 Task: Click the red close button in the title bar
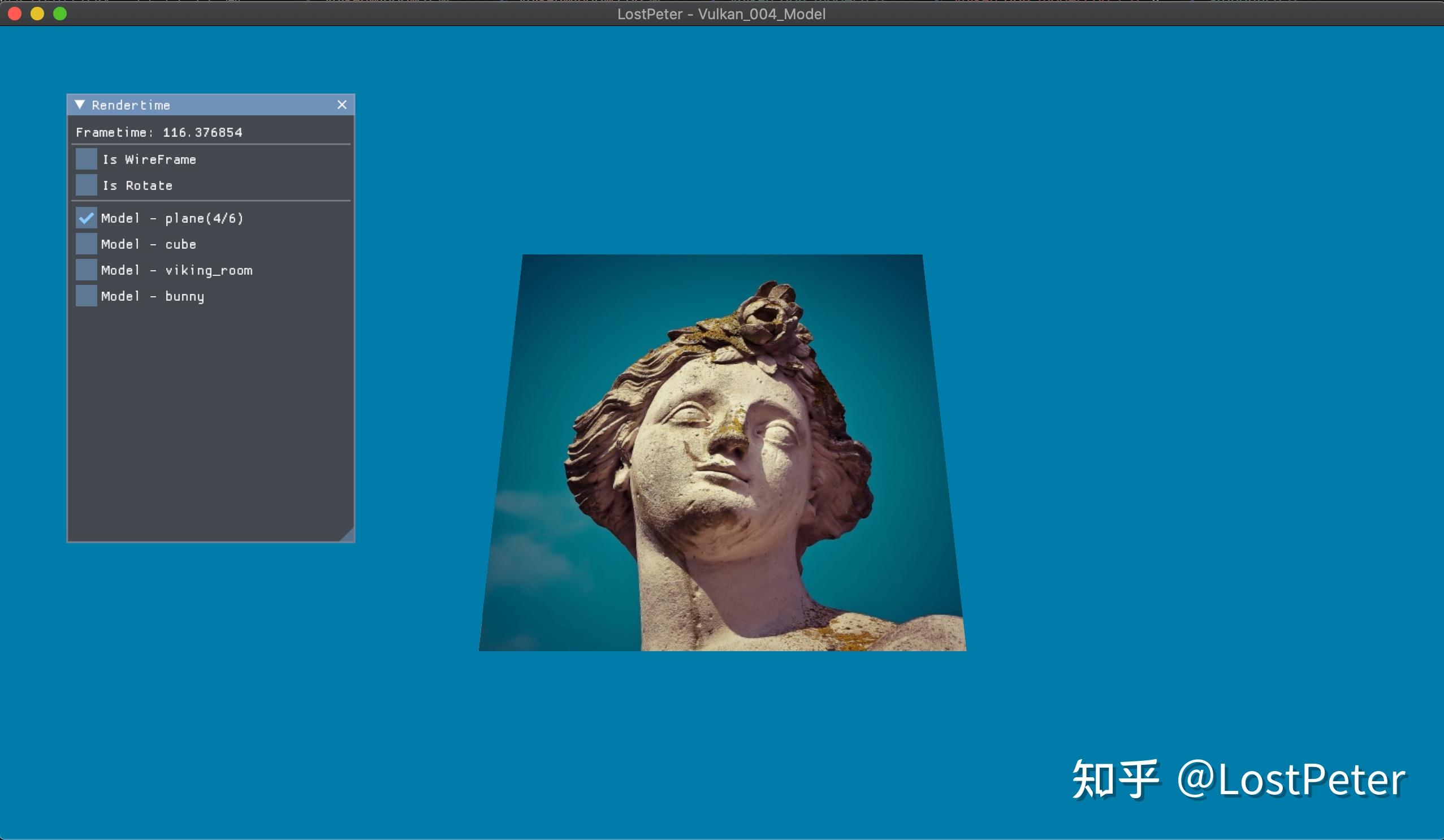14,14
